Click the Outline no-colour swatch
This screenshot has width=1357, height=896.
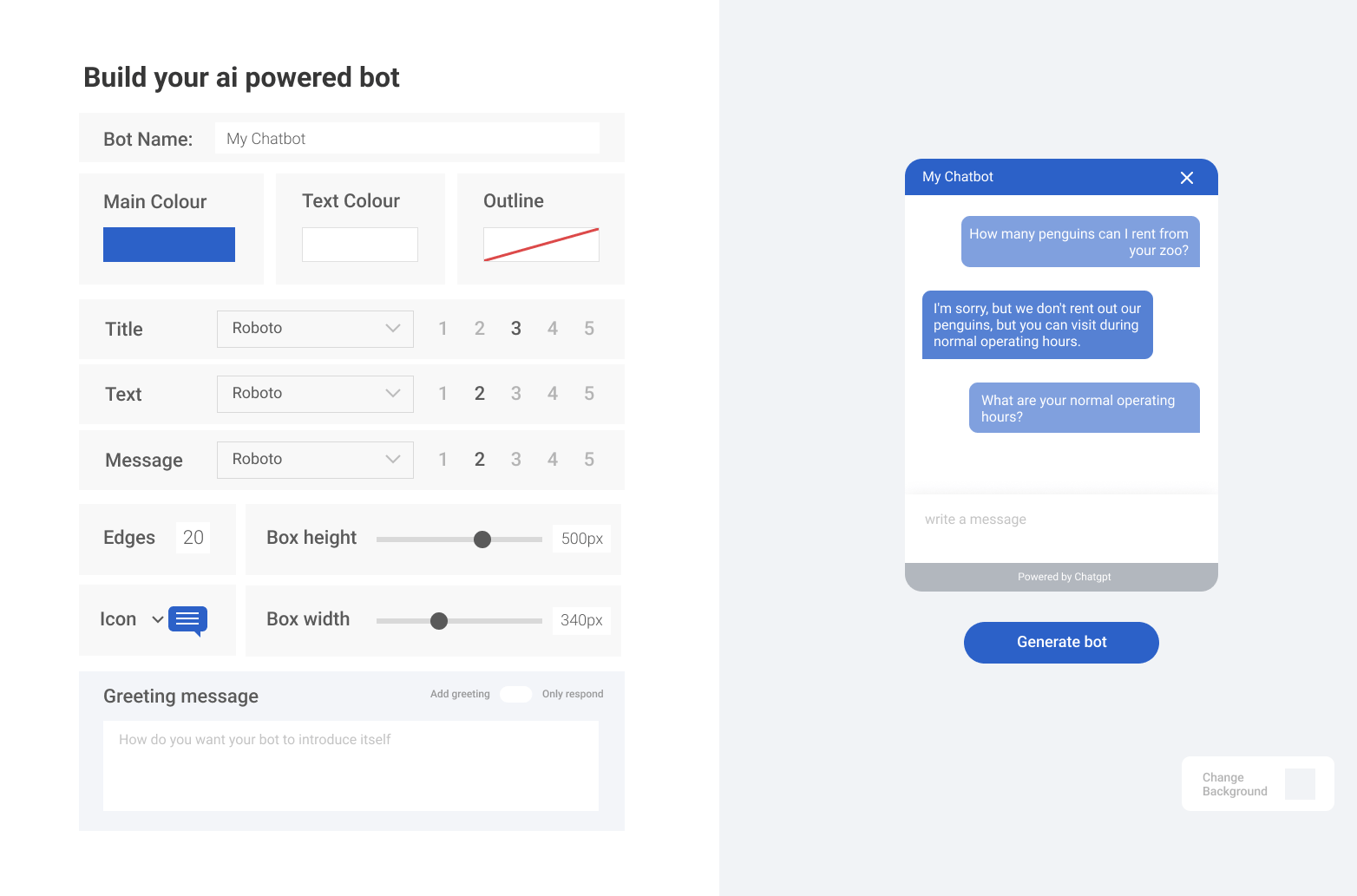(x=541, y=245)
